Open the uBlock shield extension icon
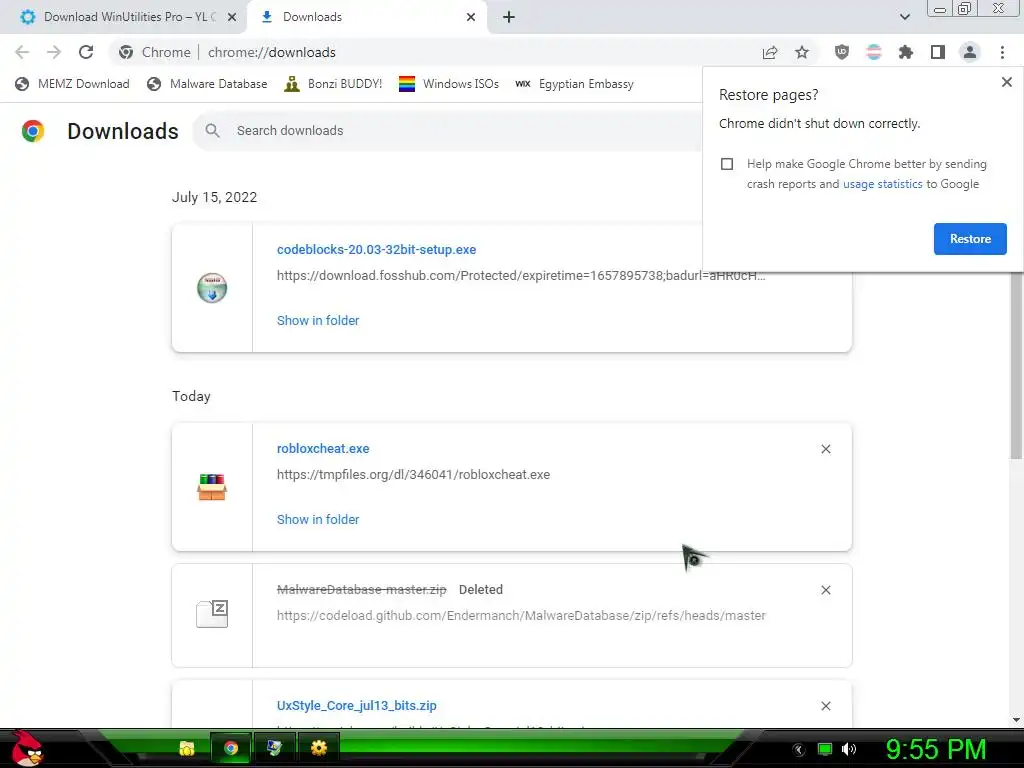This screenshot has height=768, width=1024. pos(842,52)
